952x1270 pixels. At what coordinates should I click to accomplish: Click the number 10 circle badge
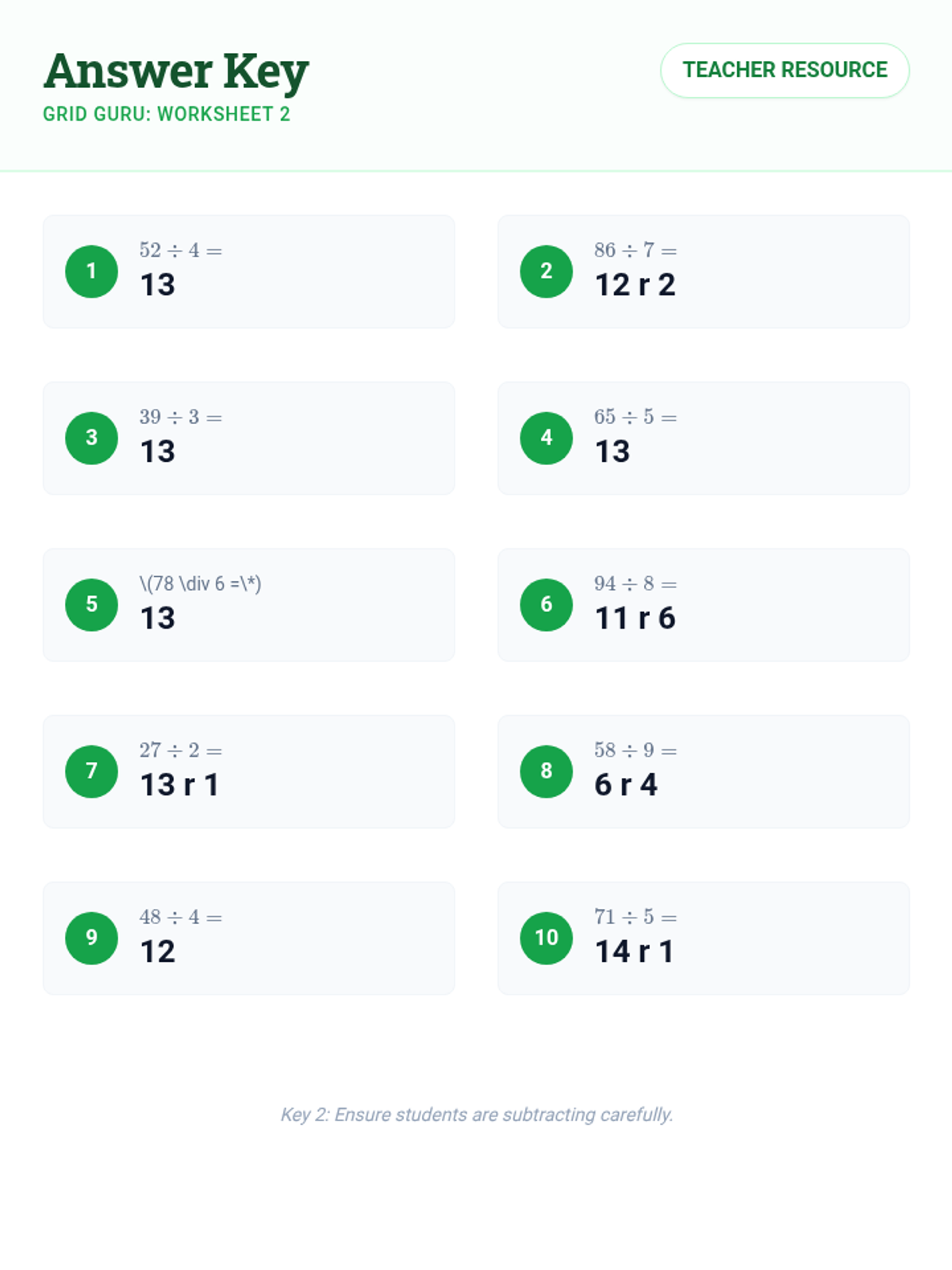[x=546, y=938]
